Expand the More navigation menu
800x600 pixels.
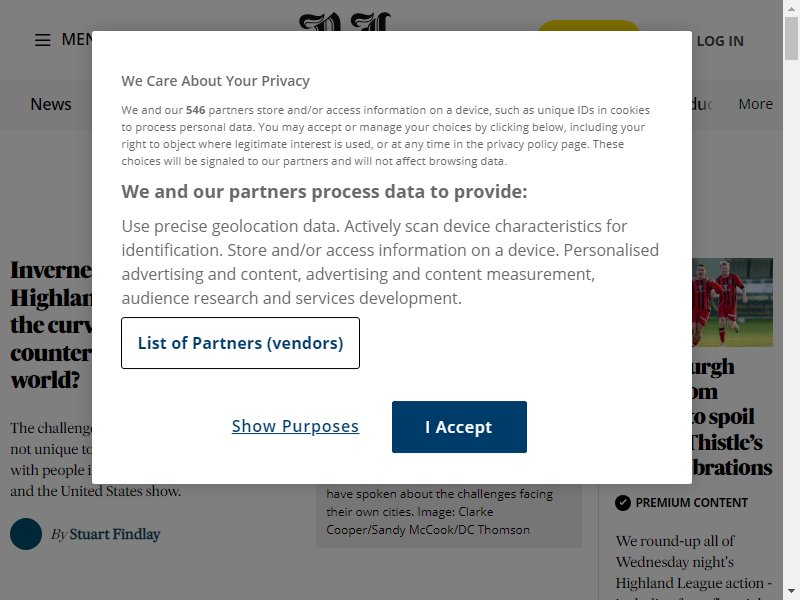coord(755,104)
